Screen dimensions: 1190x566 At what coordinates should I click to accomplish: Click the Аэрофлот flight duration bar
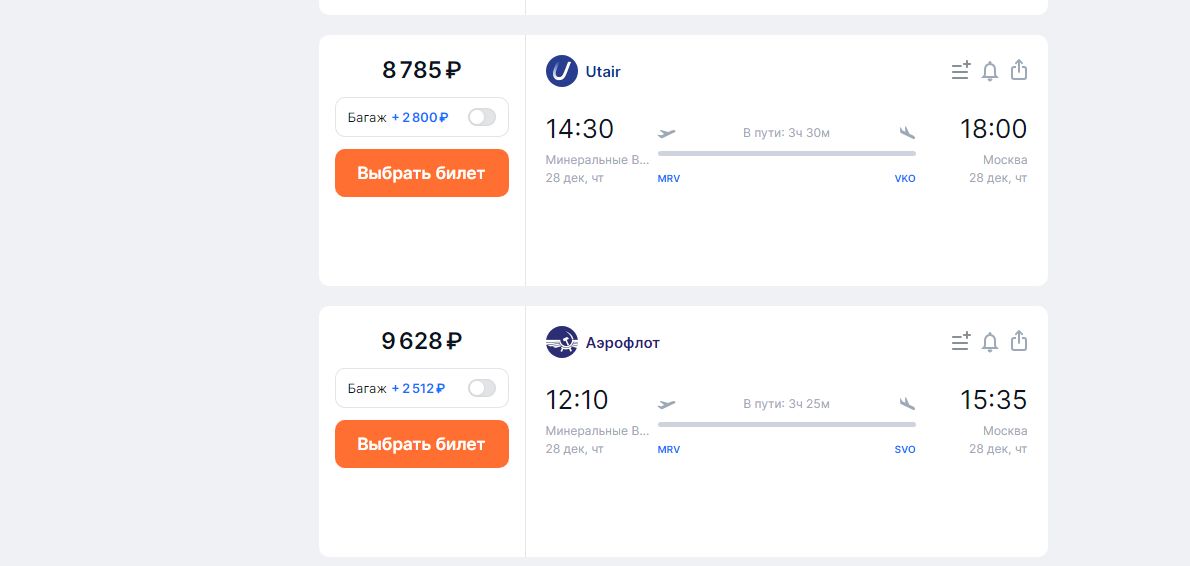(x=786, y=424)
